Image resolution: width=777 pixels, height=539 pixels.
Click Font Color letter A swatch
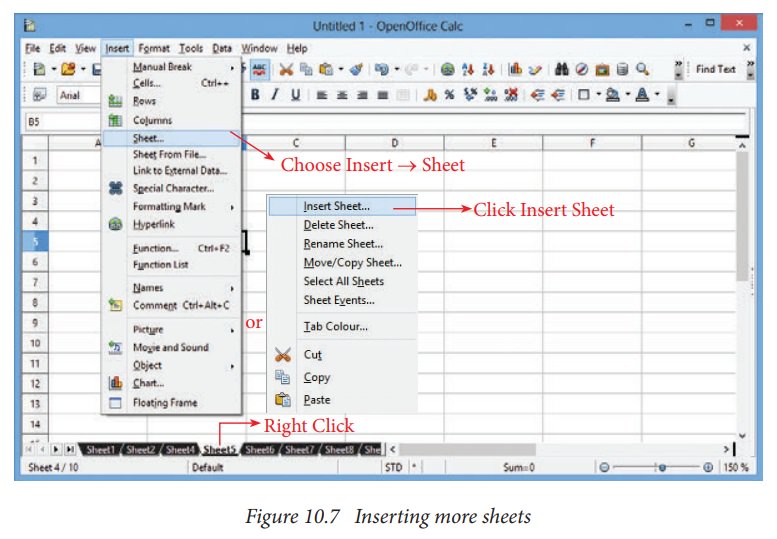[643, 95]
